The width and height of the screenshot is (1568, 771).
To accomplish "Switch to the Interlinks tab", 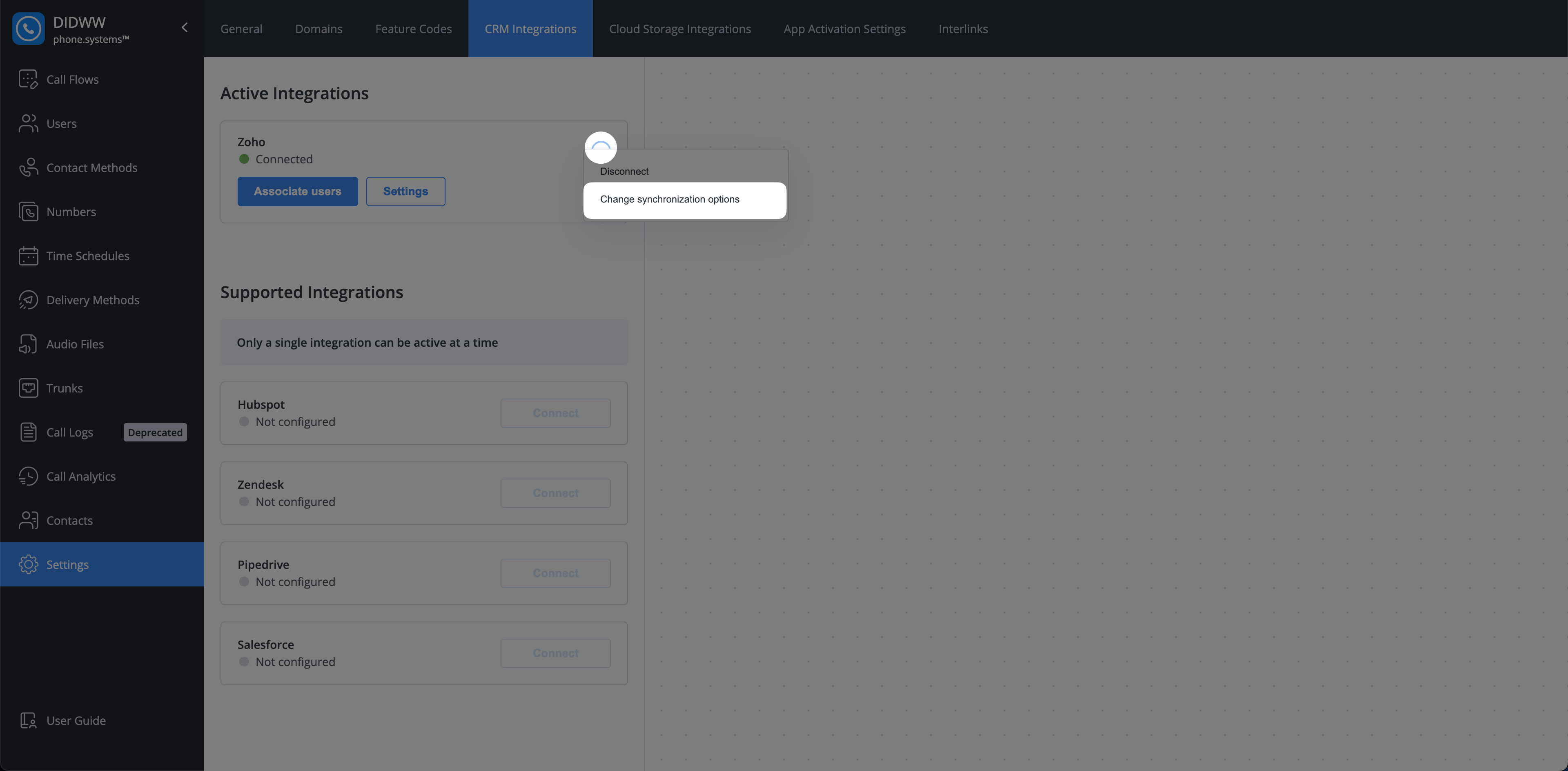I will 963,29.
